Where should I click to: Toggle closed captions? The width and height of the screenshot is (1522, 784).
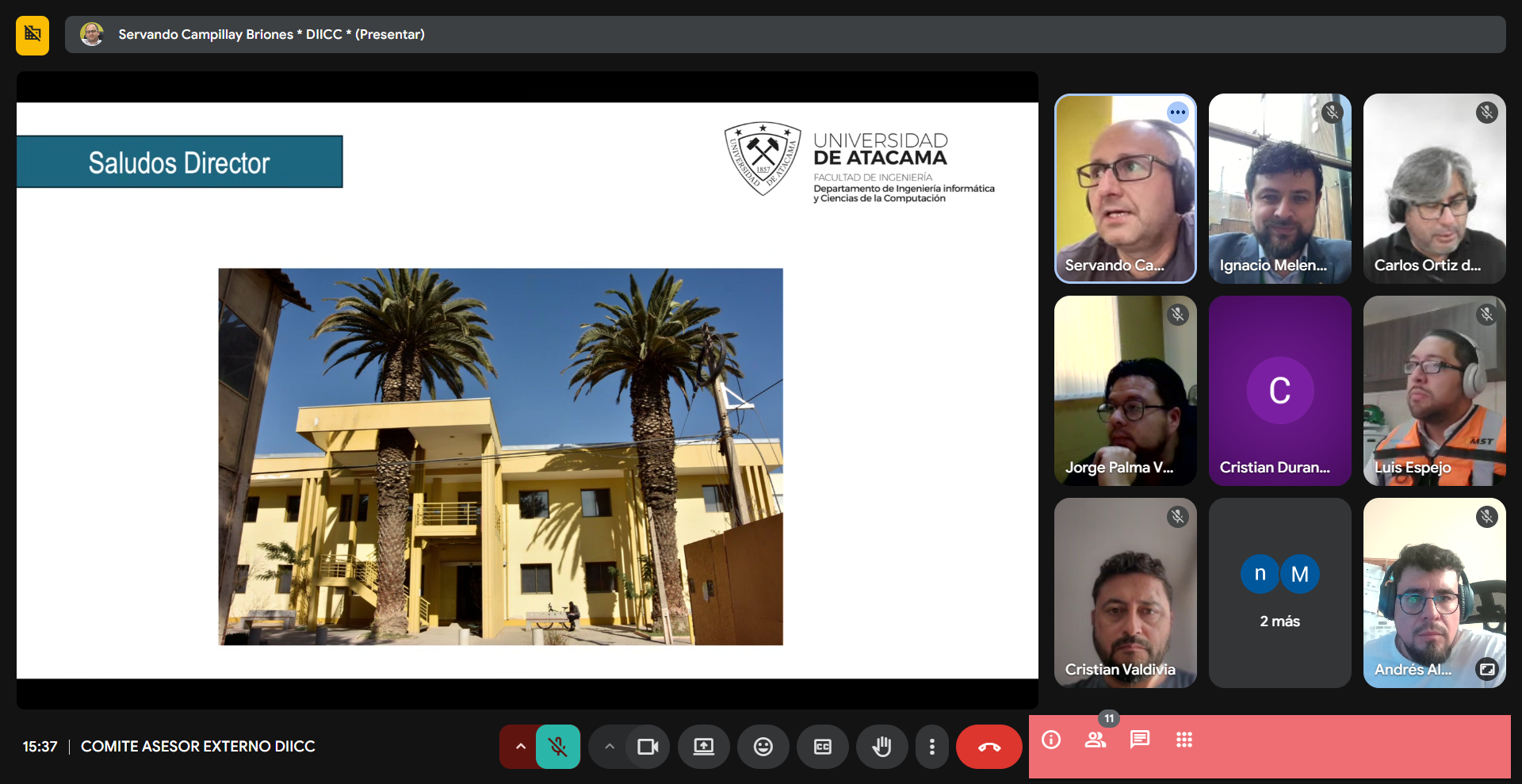point(822,747)
